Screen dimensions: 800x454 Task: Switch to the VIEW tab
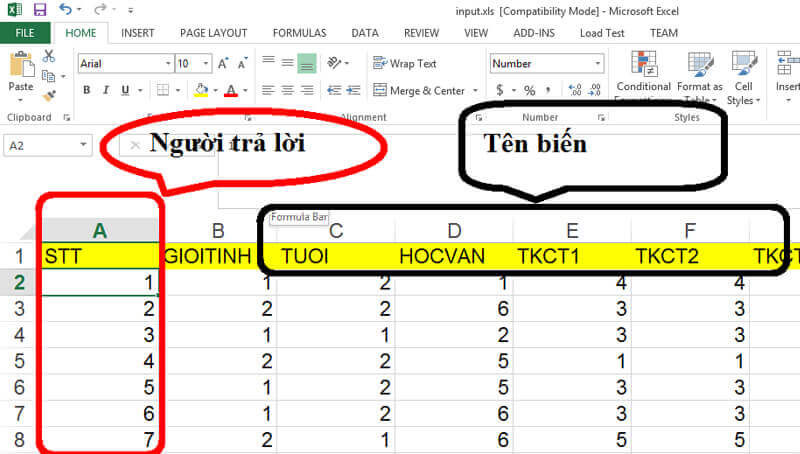click(x=476, y=33)
